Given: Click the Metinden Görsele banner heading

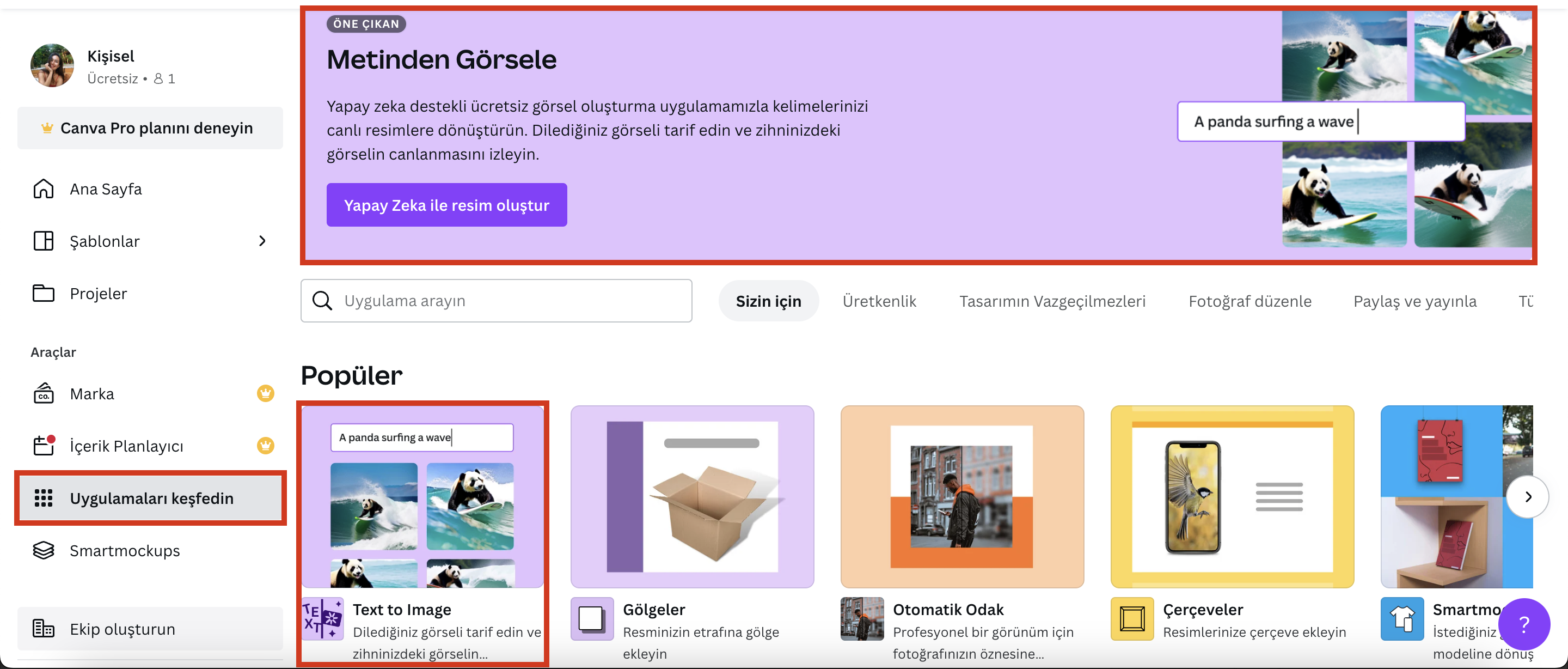Looking at the screenshot, I should [442, 60].
